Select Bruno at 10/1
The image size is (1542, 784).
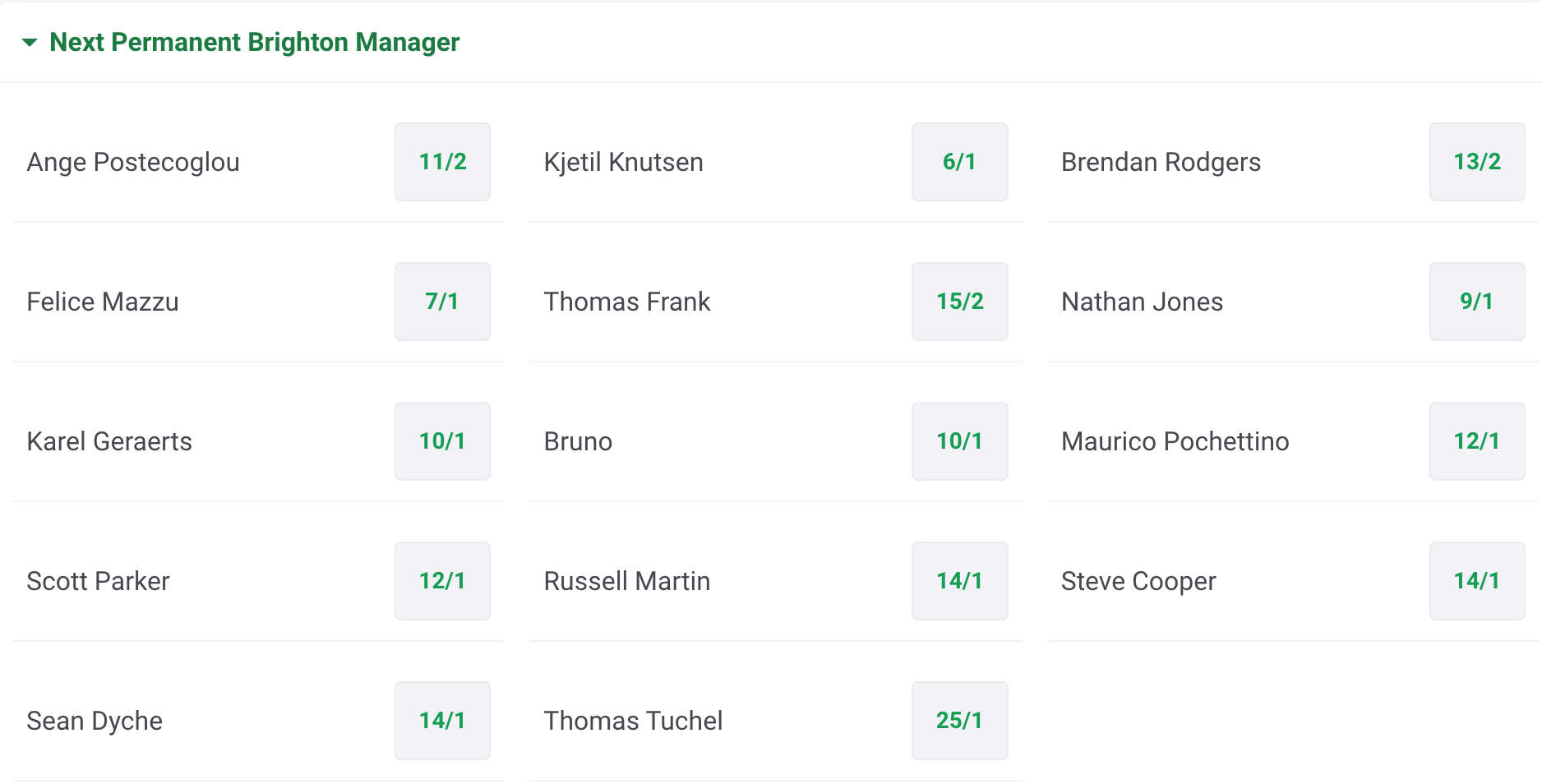pos(959,441)
